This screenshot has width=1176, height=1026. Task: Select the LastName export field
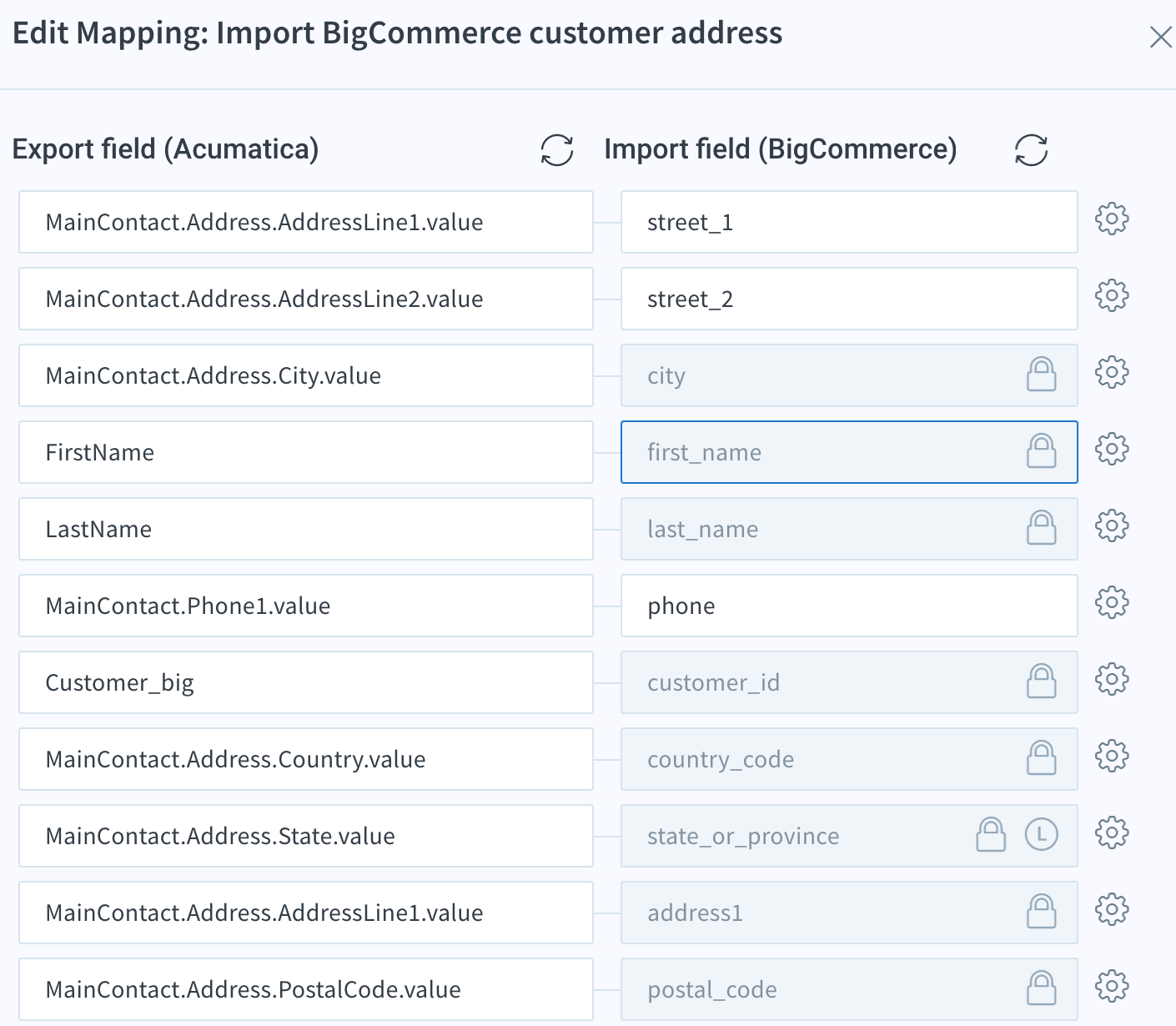pos(306,529)
